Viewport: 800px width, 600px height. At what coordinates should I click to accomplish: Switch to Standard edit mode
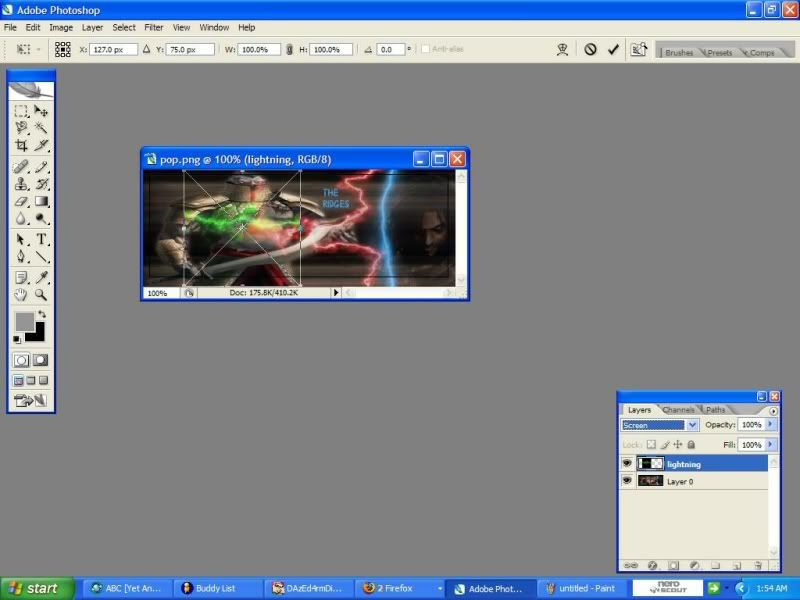pos(21,360)
